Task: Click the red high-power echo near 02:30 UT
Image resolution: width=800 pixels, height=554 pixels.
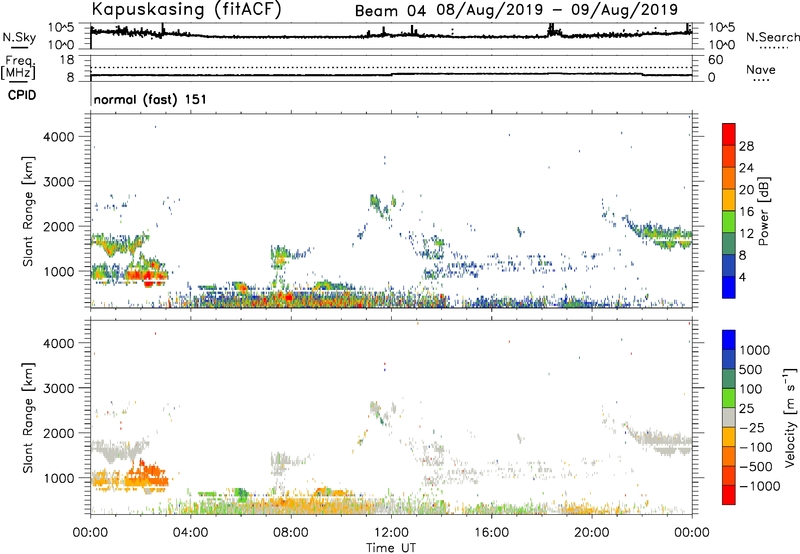Action: point(145,278)
